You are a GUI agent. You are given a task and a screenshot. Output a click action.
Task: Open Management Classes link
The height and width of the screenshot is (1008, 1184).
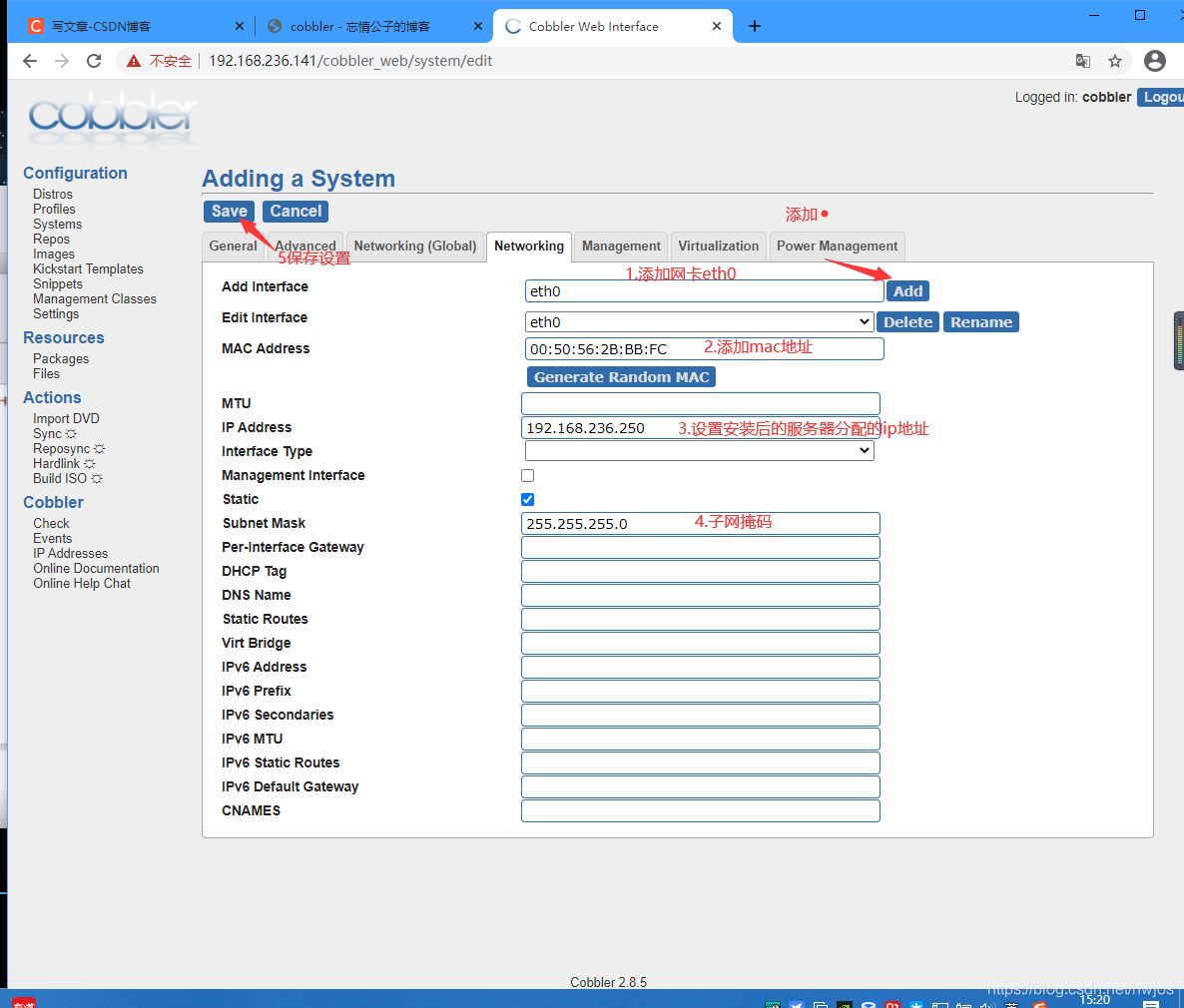(x=95, y=299)
